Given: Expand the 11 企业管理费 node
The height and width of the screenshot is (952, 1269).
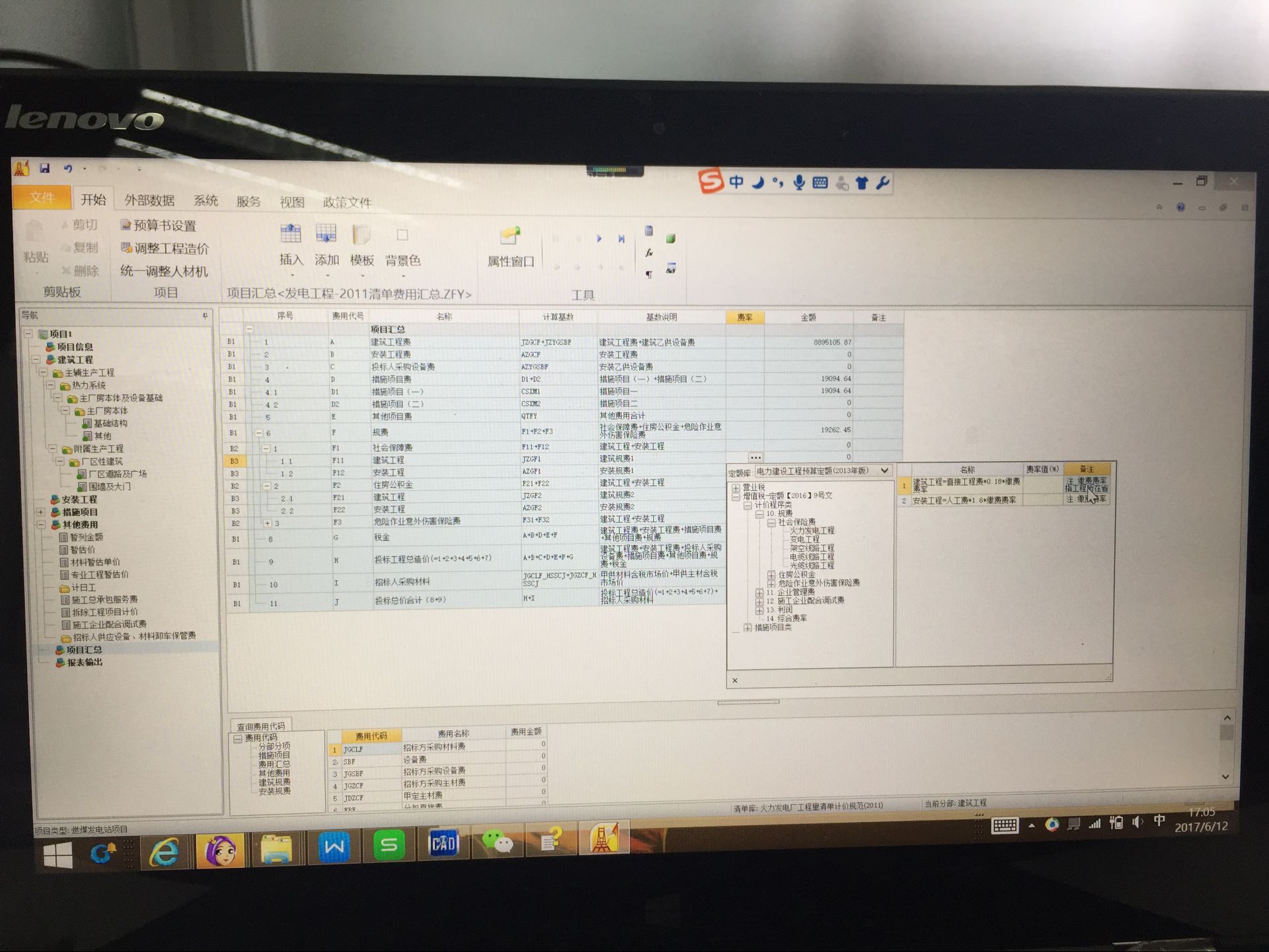Looking at the screenshot, I should (x=759, y=593).
